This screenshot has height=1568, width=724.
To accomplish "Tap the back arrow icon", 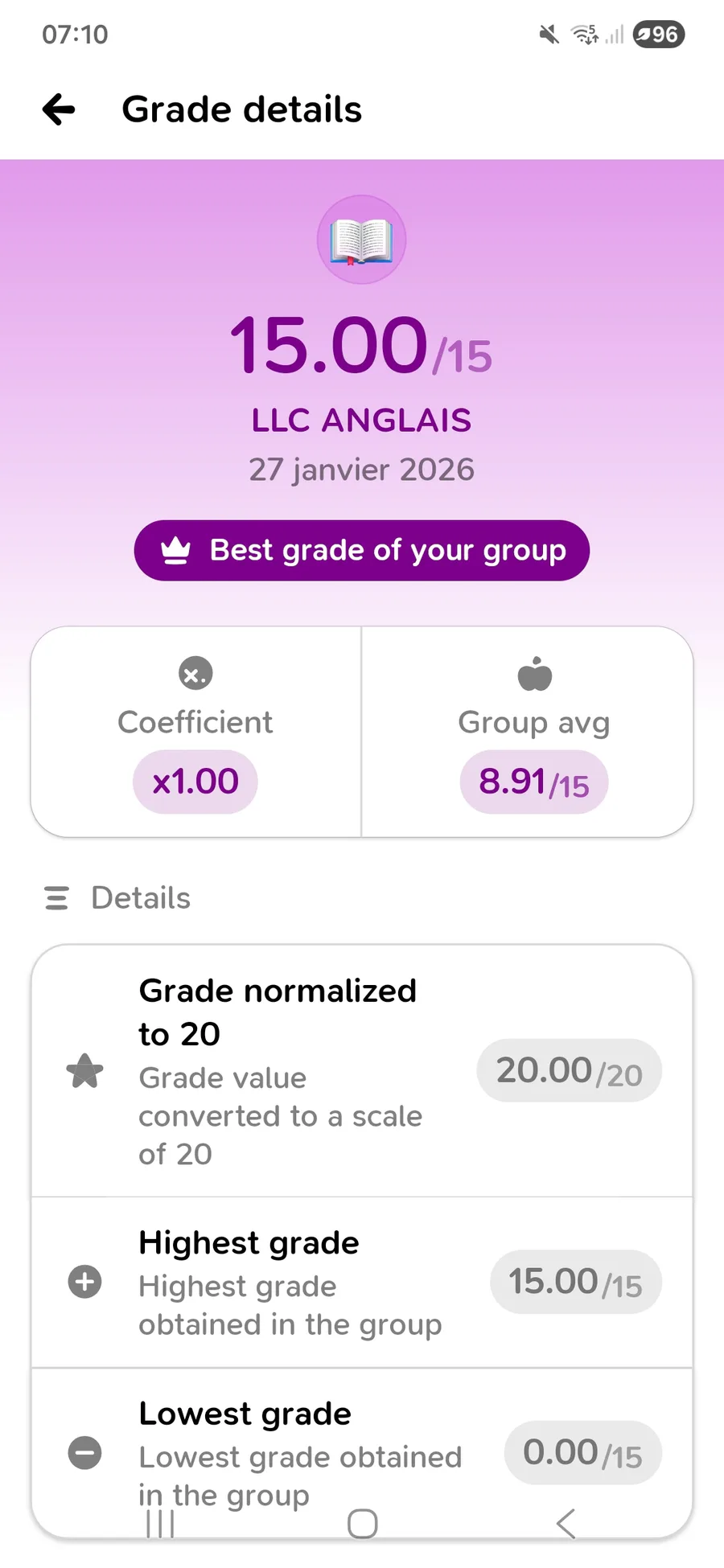I will (59, 109).
